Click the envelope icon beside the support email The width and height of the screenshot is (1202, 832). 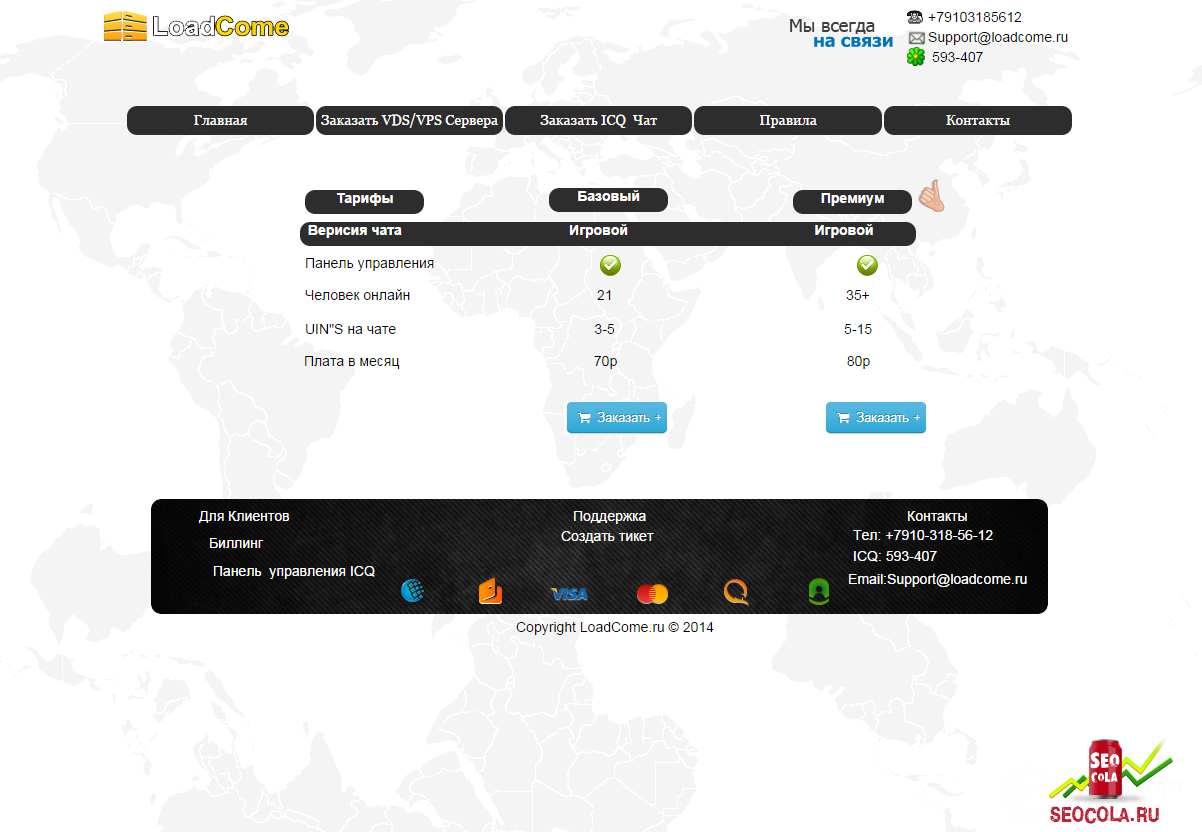(x=916, y=38)
